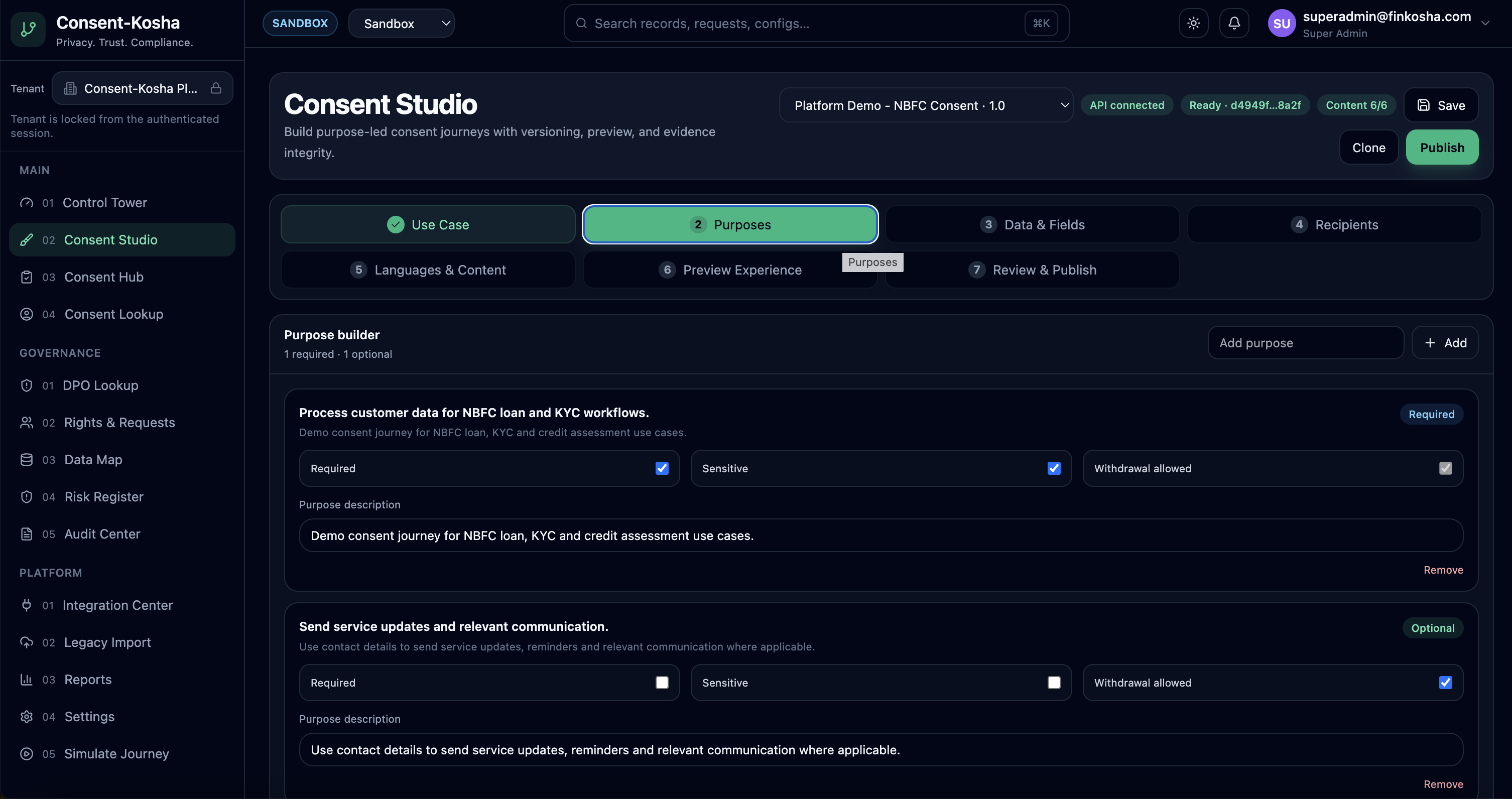Image resolution: width=1512 pixels, height=799 pixels.
Task: Uncheck Required for the NBFC loan purpose
Action: [662, 468]
